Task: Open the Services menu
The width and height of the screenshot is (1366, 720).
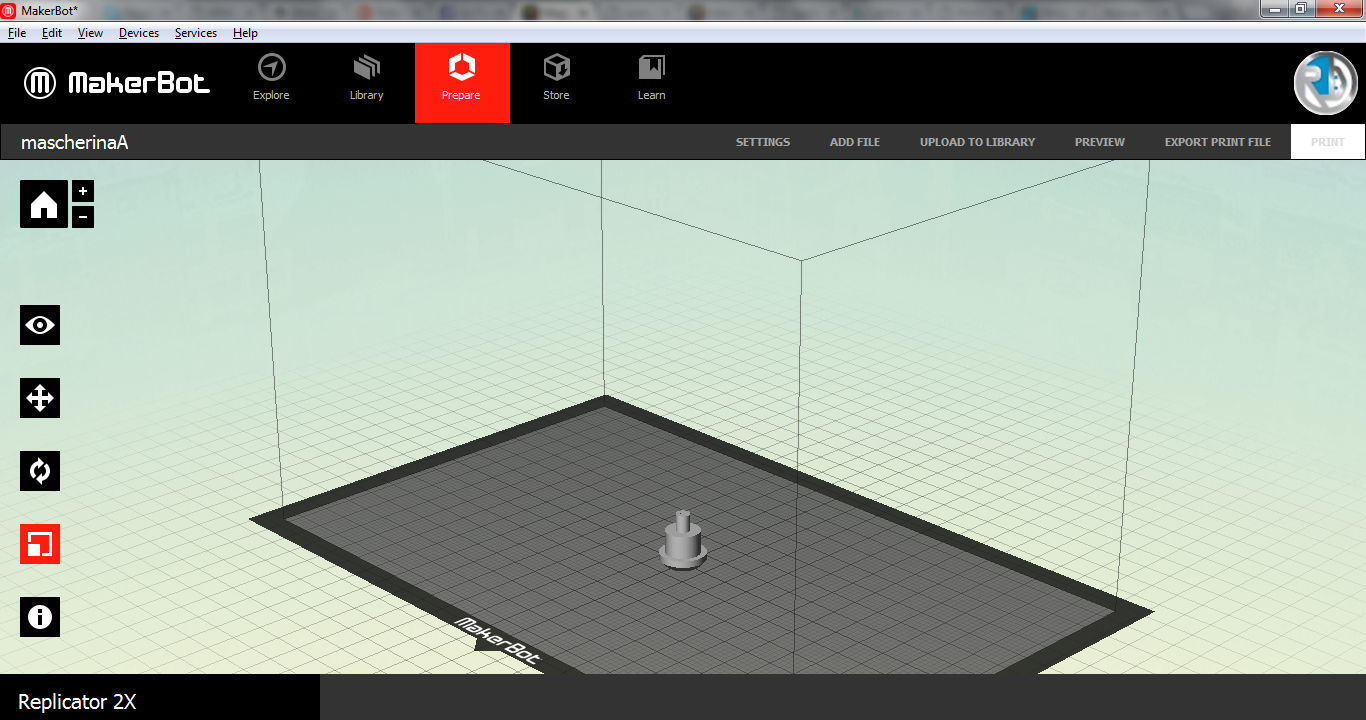Action: (x=196, y=33)
